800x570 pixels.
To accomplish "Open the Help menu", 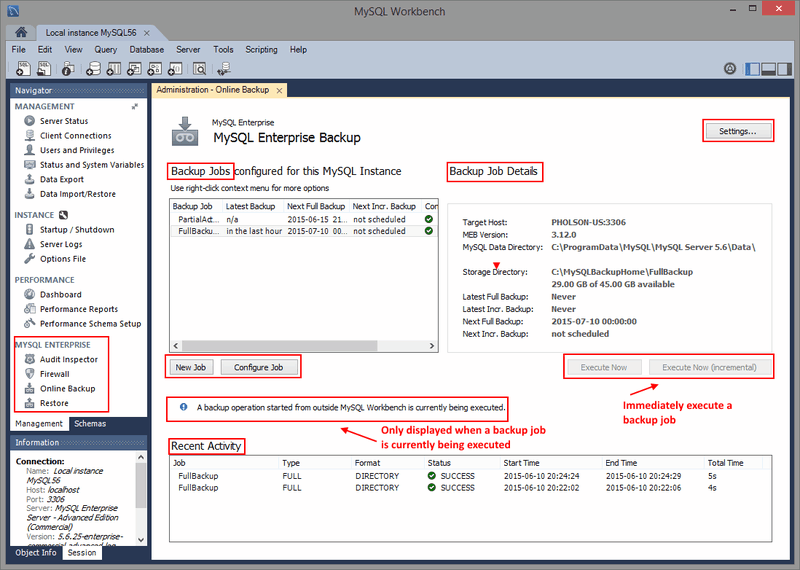I will [298, 49].
